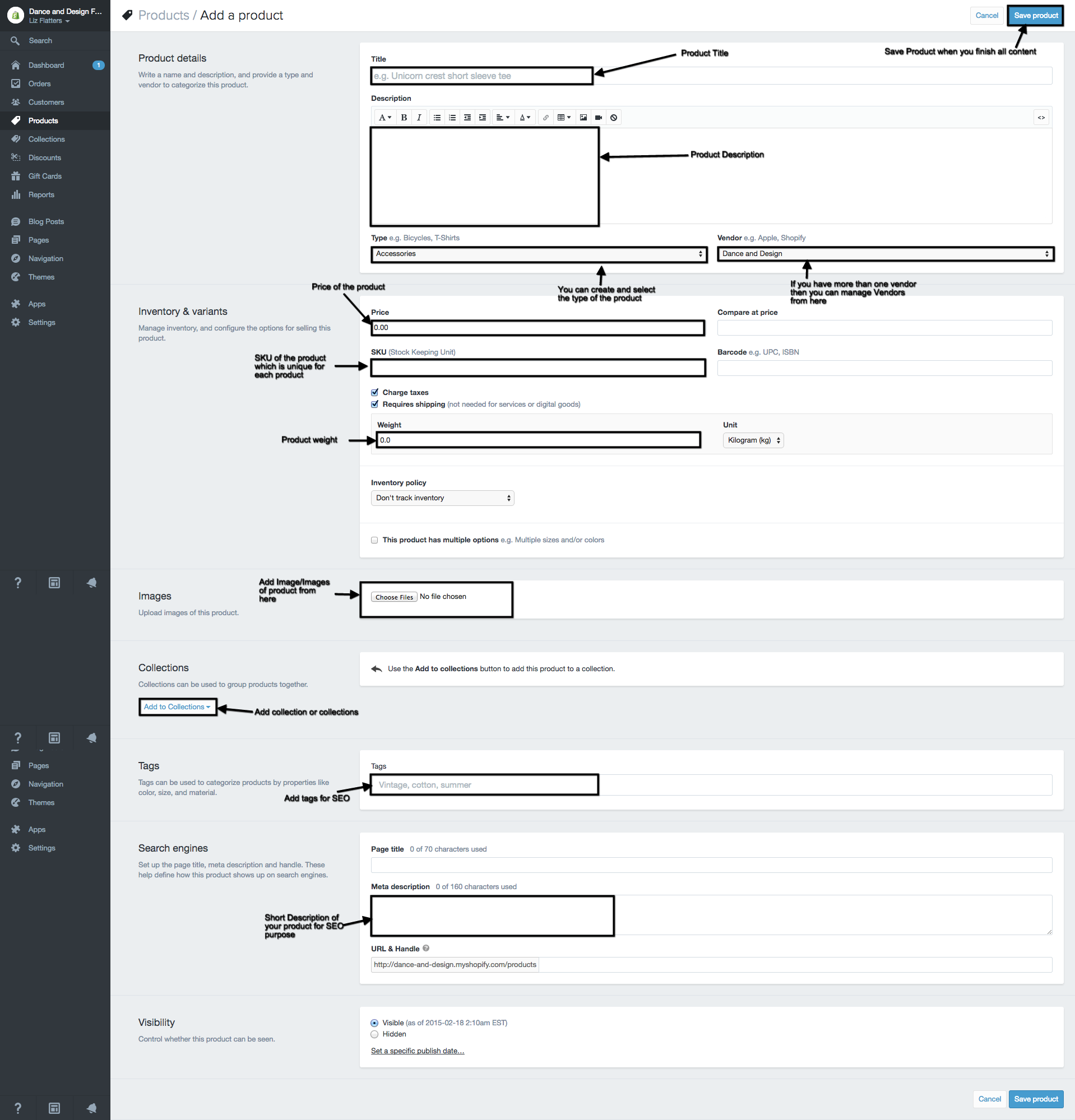Click the product Title input field
1075x1120 pixels.
(710, 76)
